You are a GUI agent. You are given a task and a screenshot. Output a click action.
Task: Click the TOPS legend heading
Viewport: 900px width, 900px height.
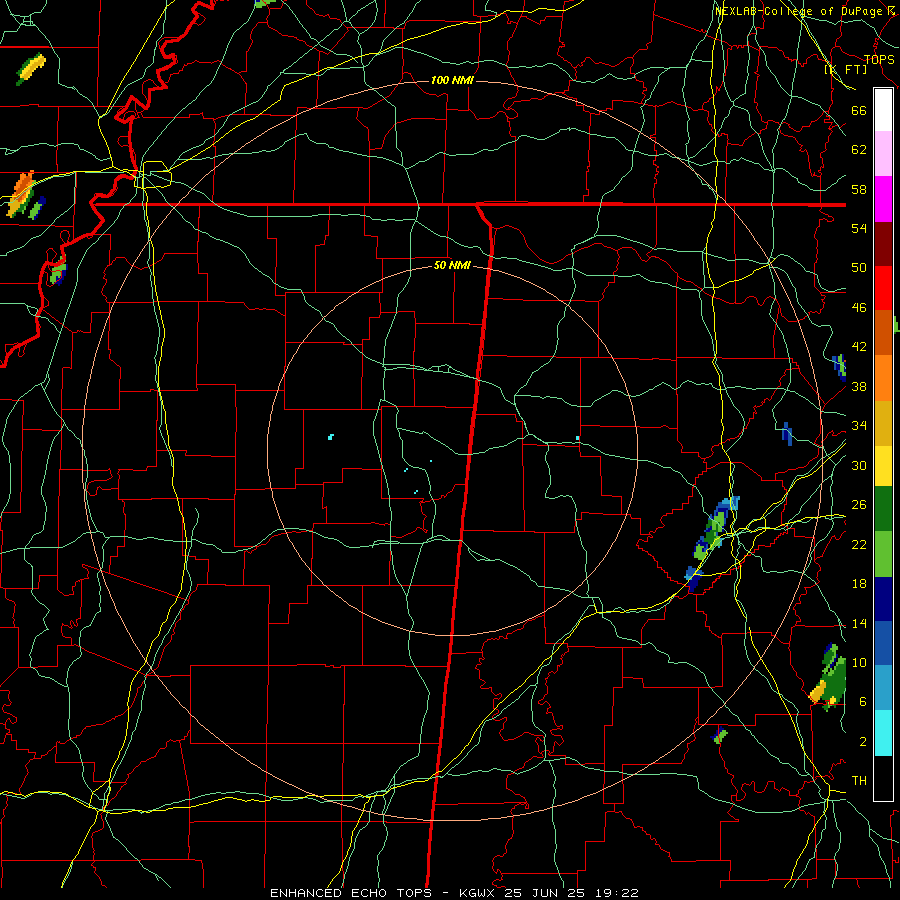pos(879,60)
